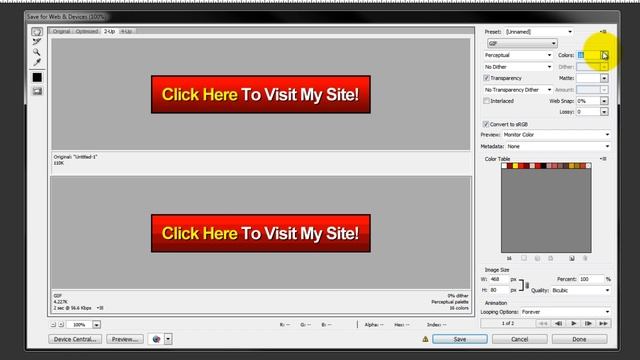Click delete selected colors trash icon
The width and height of the screenshot is (640, 360).
pyautogui.click(x=585, y=258)
